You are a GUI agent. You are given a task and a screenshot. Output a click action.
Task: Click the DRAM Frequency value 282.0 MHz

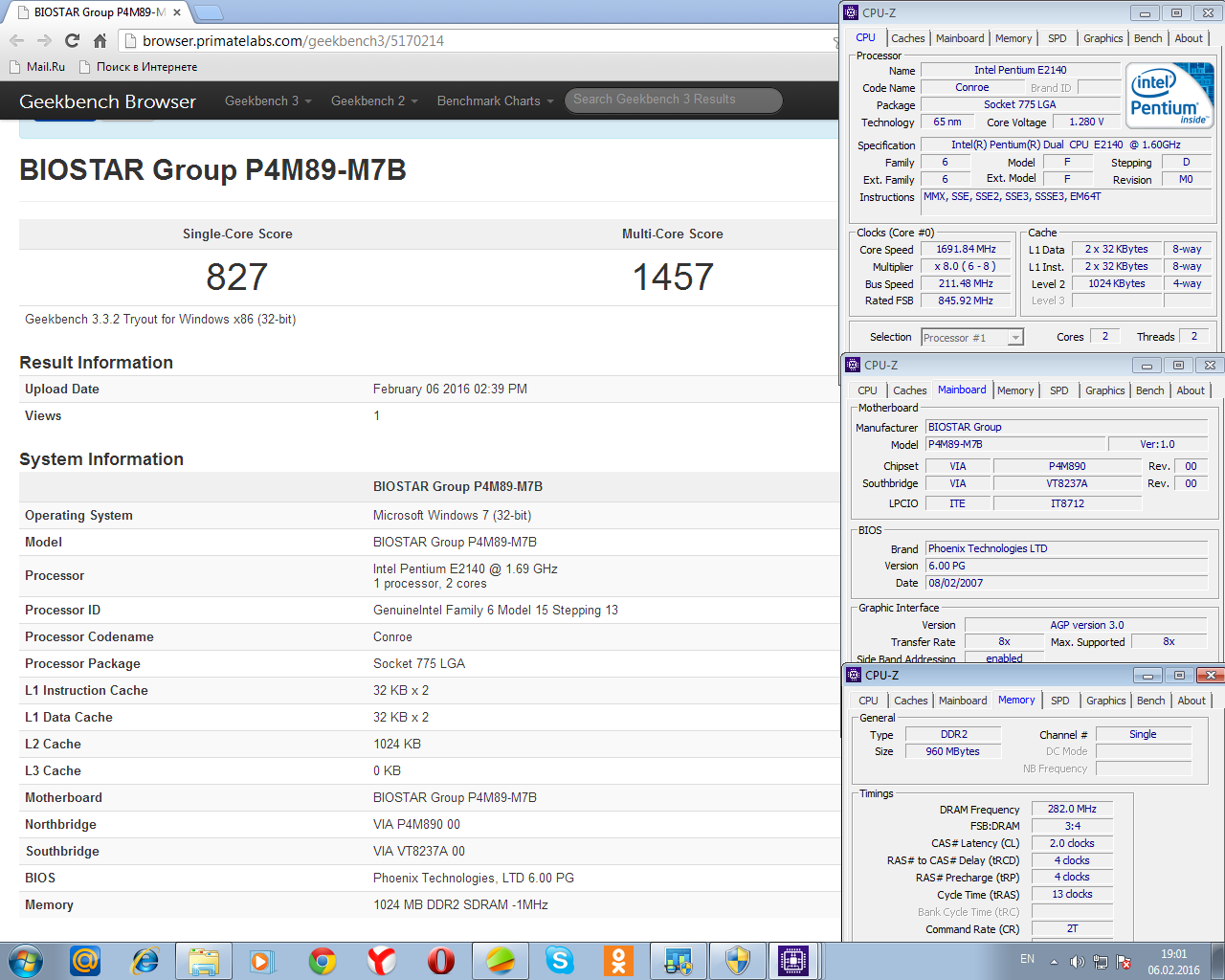1072,809
